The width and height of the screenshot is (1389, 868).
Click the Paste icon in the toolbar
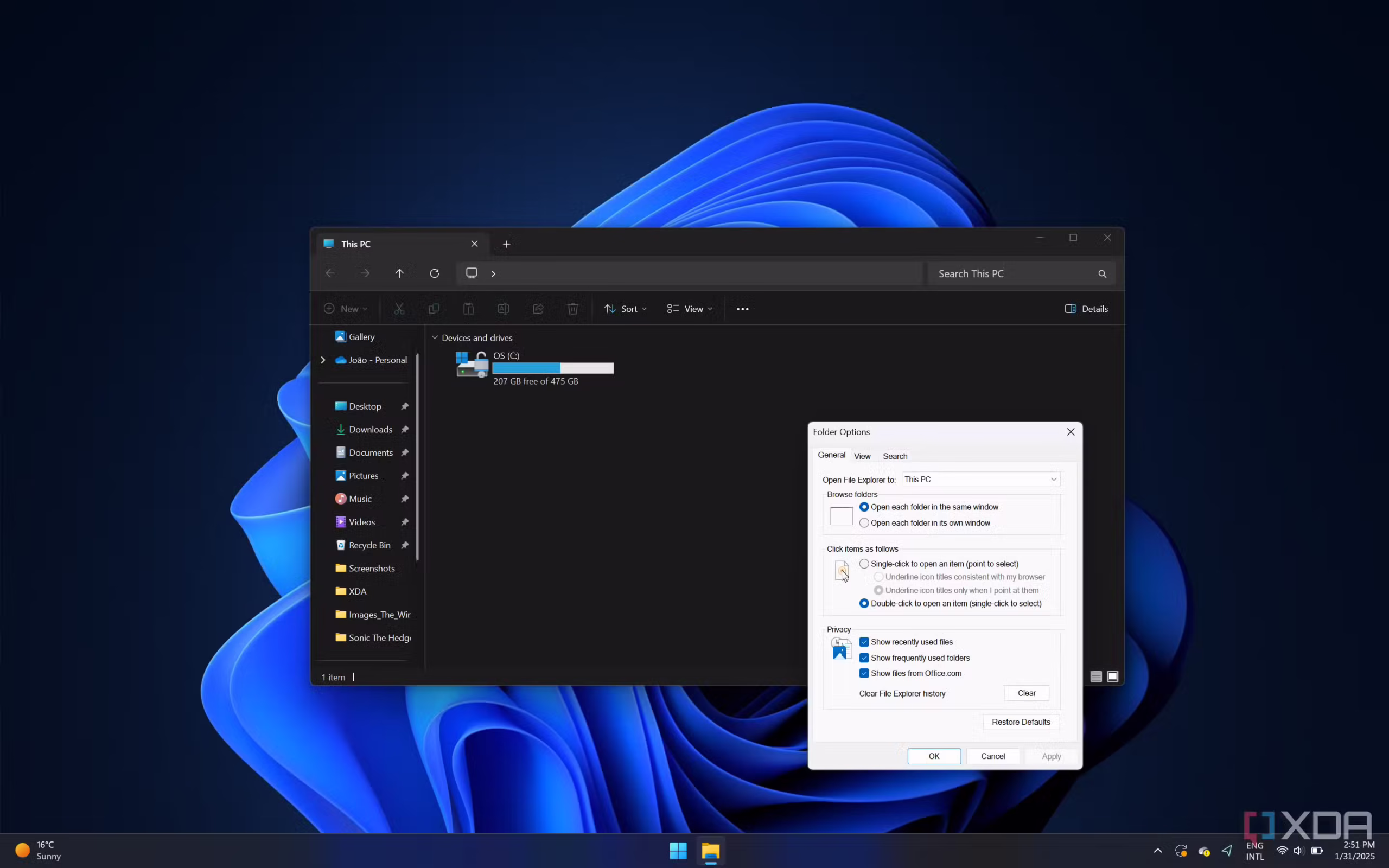[x=468, y=308]
